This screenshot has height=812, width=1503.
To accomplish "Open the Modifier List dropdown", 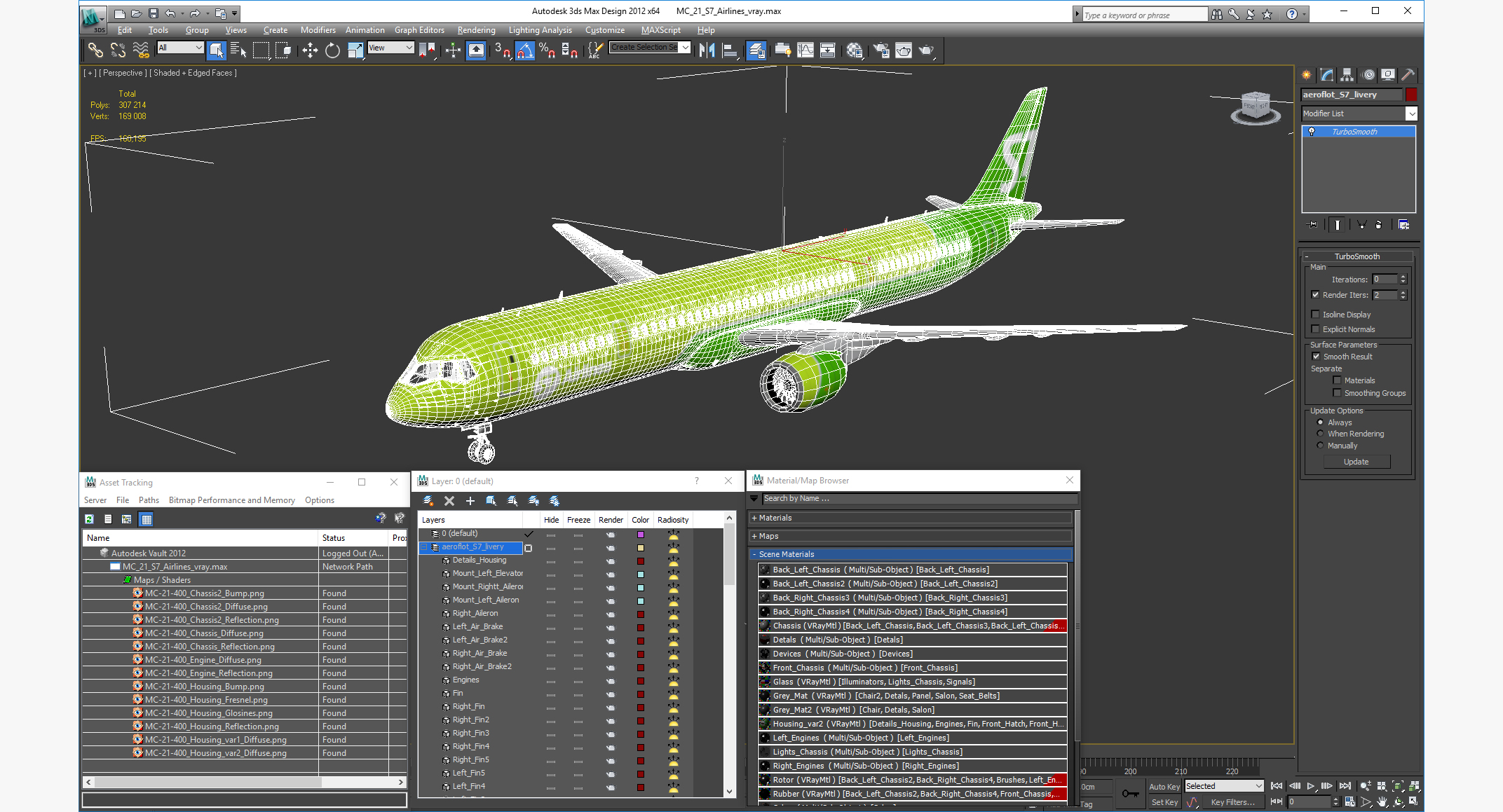I will [1359, 113].
